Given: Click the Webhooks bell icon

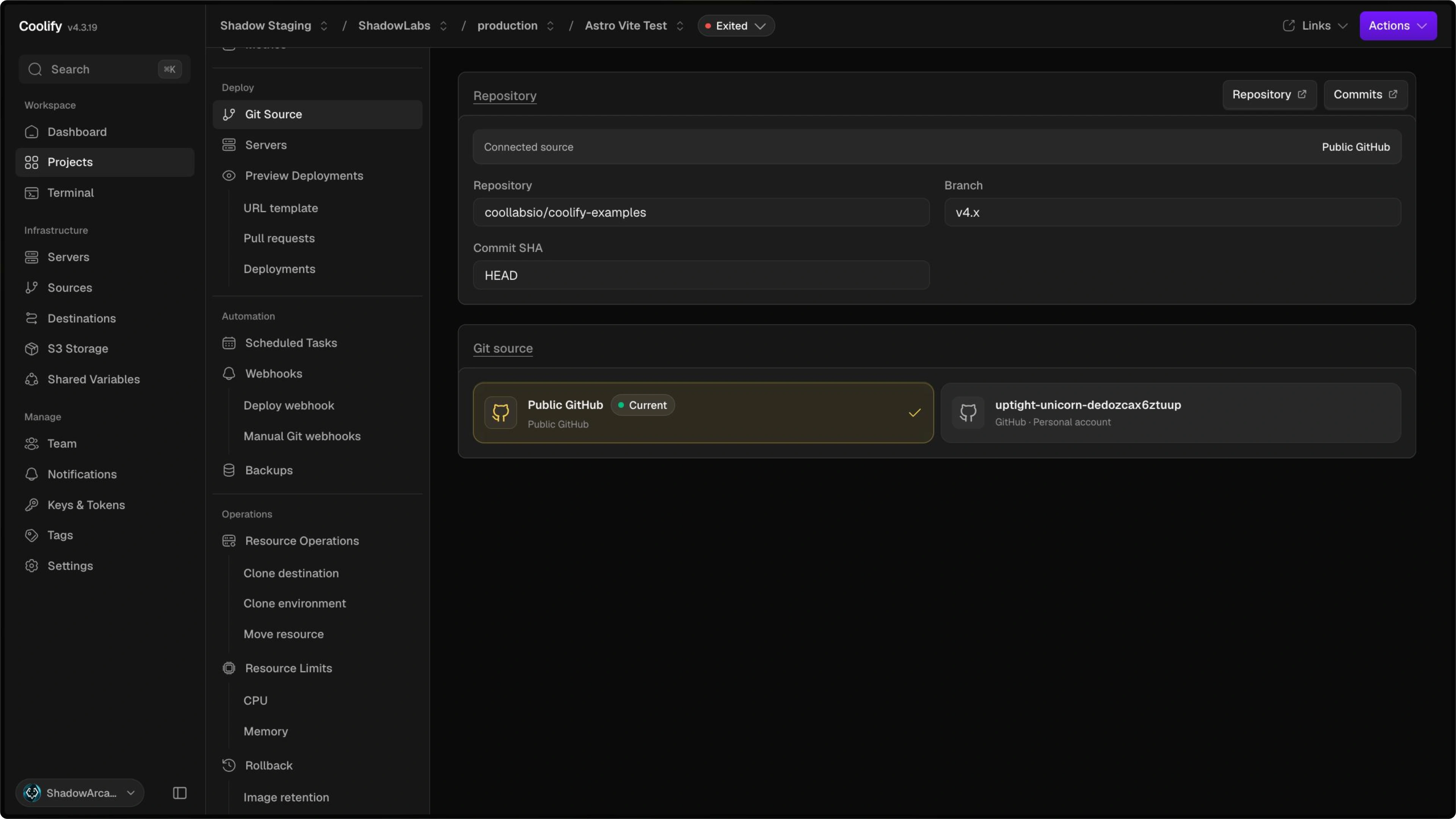Looking at the screenshot, I should tap(229, 373).
